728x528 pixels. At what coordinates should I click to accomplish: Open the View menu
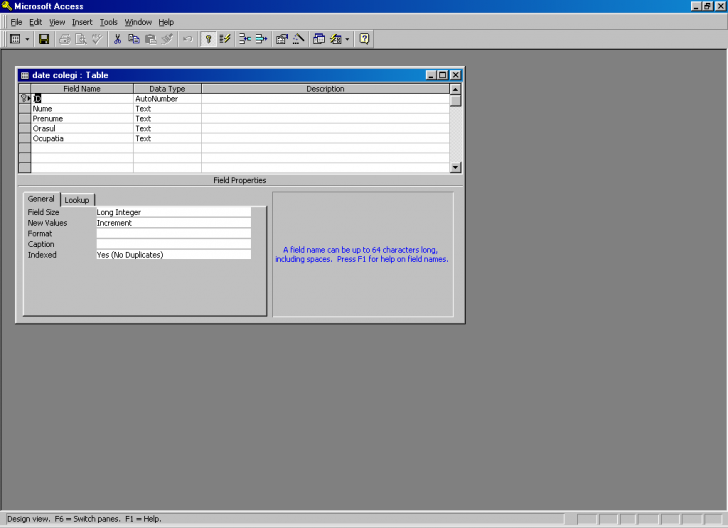point(57,22)
